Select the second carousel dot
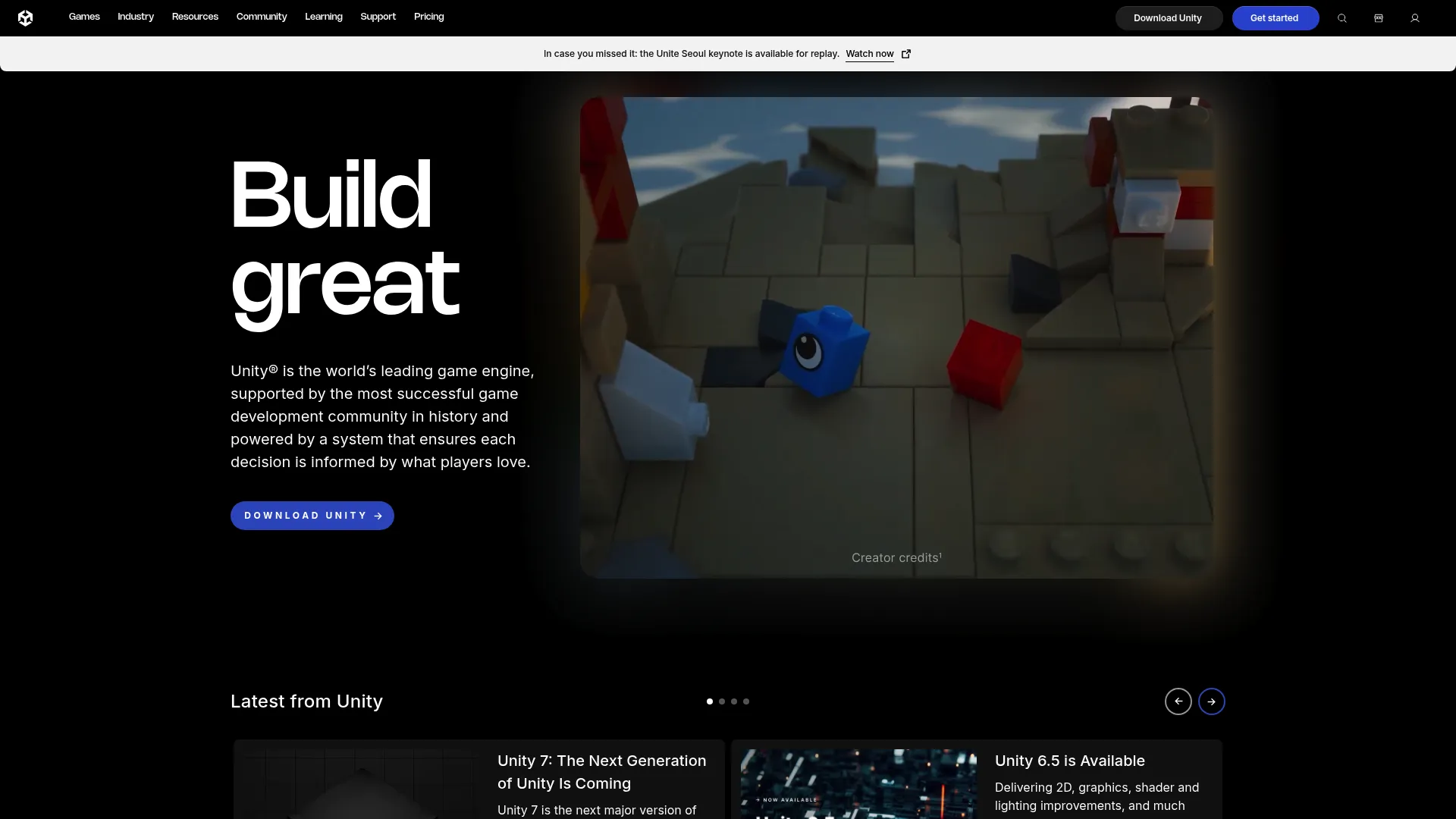Viewport: 1456px width, 819px height. coord(722,701)
